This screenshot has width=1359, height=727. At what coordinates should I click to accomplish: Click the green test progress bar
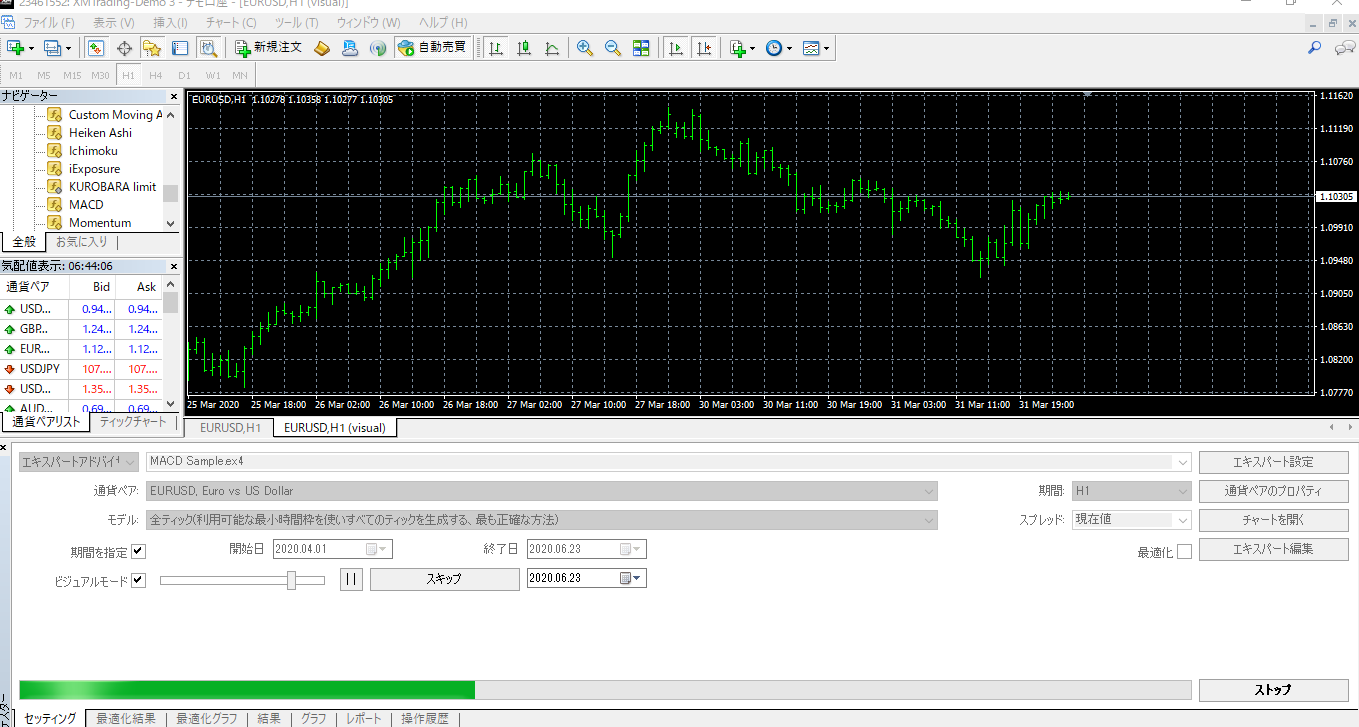tap(247, 690)
